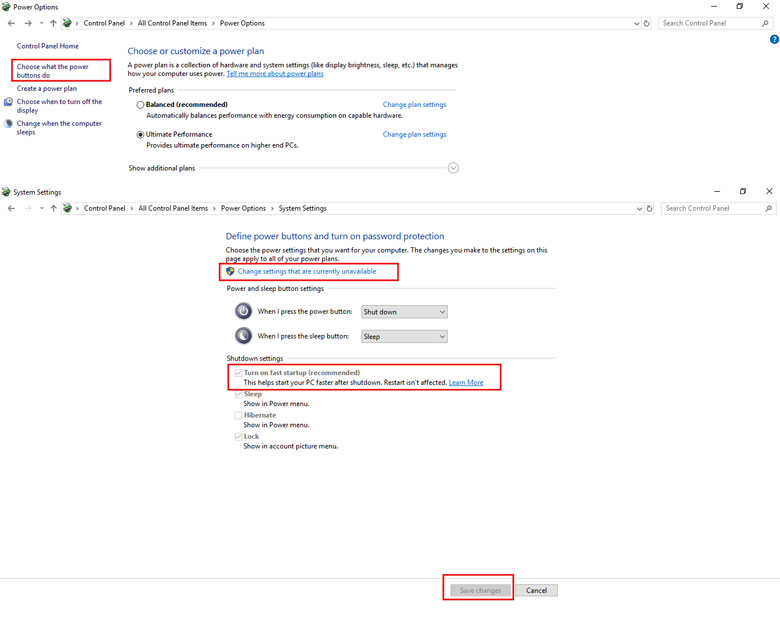Open the sleep button action dropdown

pyautogui.click(x=404, y=337)
